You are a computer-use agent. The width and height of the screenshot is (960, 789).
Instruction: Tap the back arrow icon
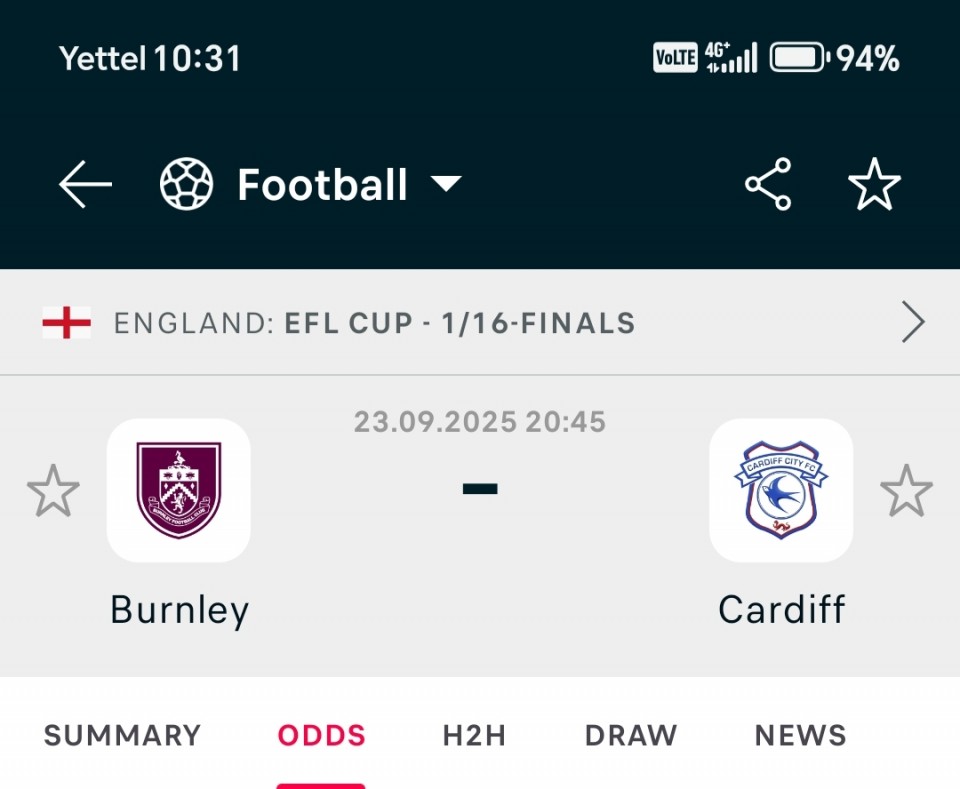(85, 186)
